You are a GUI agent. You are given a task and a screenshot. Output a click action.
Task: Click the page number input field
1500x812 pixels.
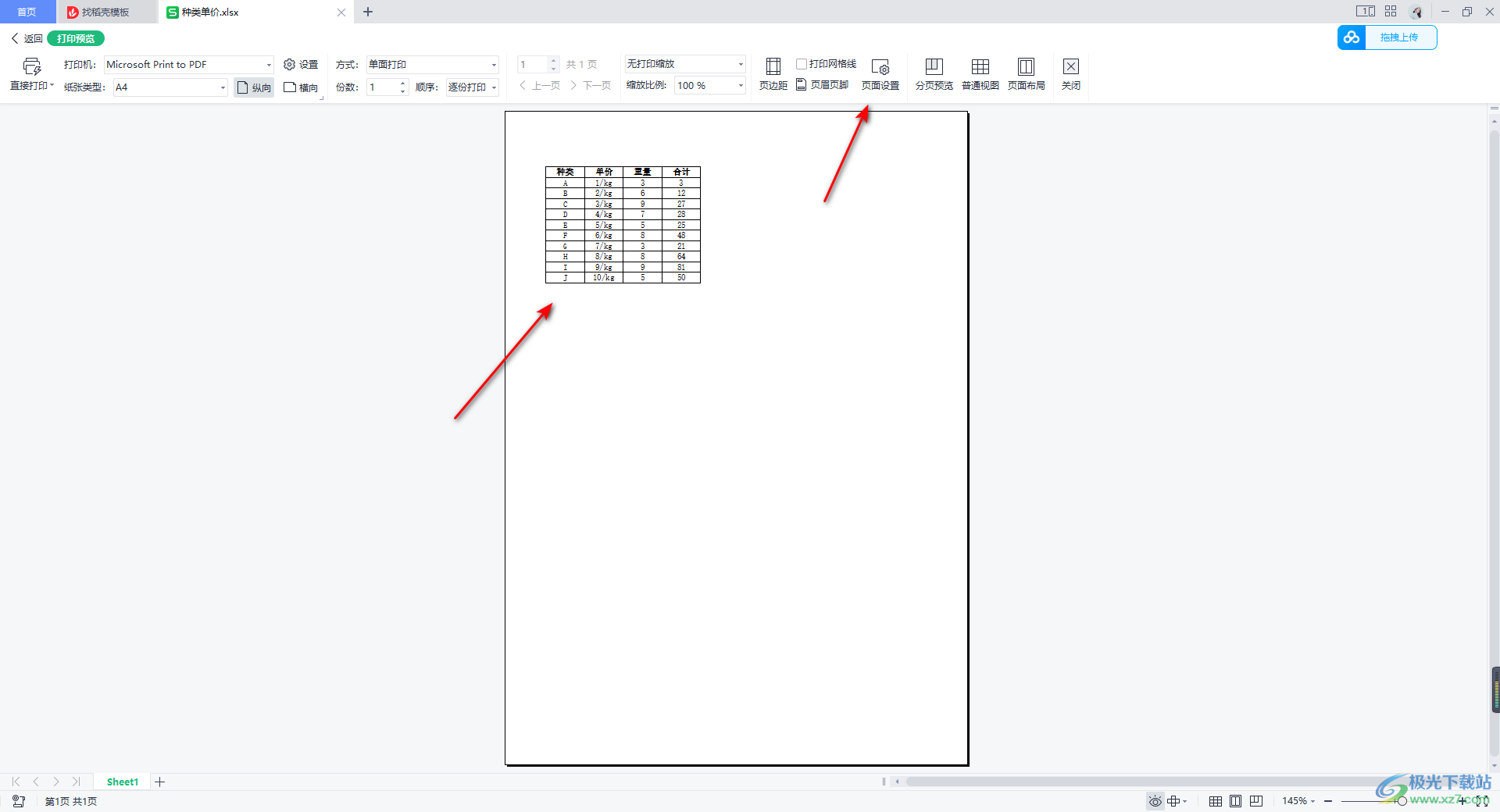(x=533, y=65)
